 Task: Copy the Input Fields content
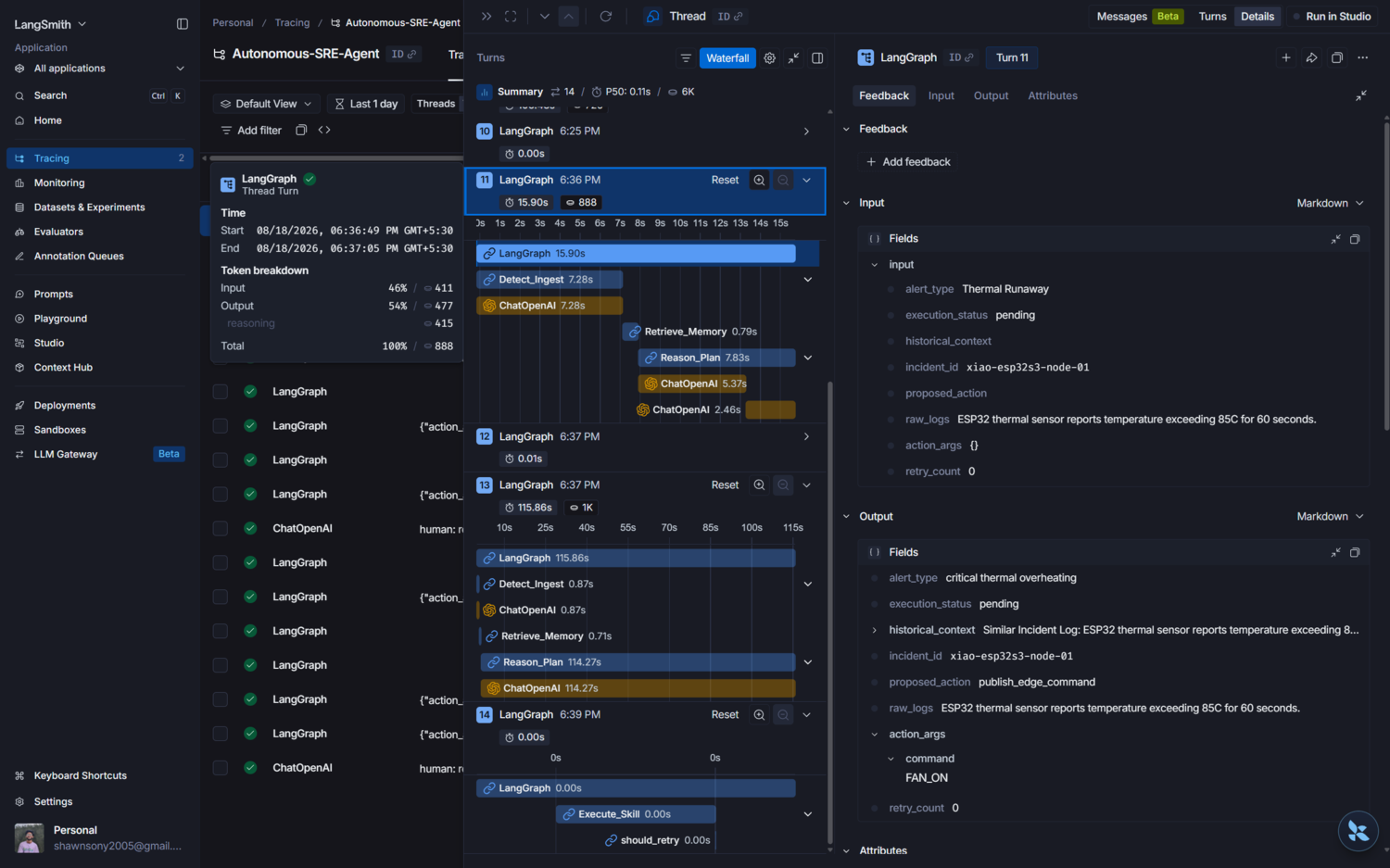pos(1355,239)
